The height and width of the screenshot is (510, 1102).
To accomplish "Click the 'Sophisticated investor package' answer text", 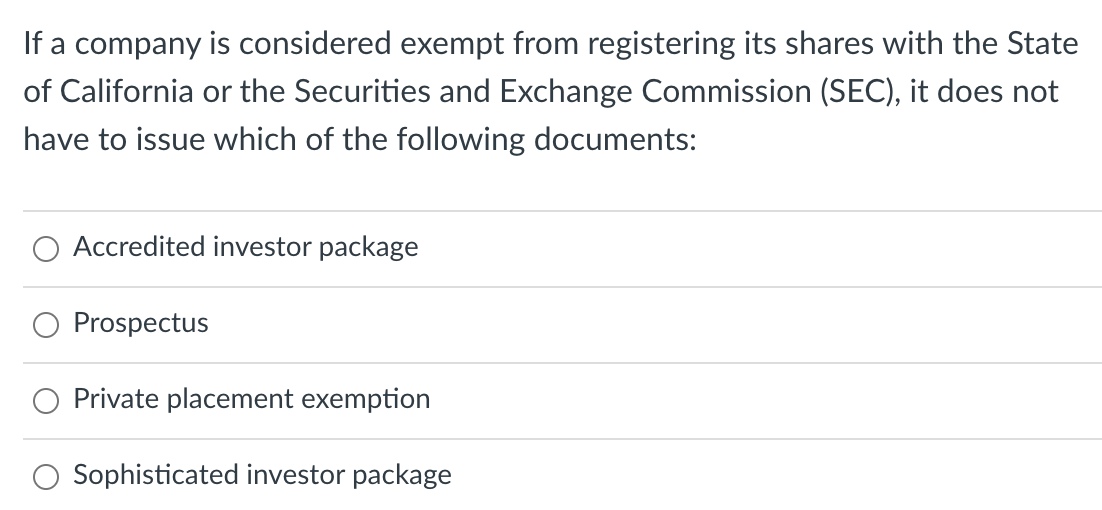I will pyautogui.click(x=262, y=475).
